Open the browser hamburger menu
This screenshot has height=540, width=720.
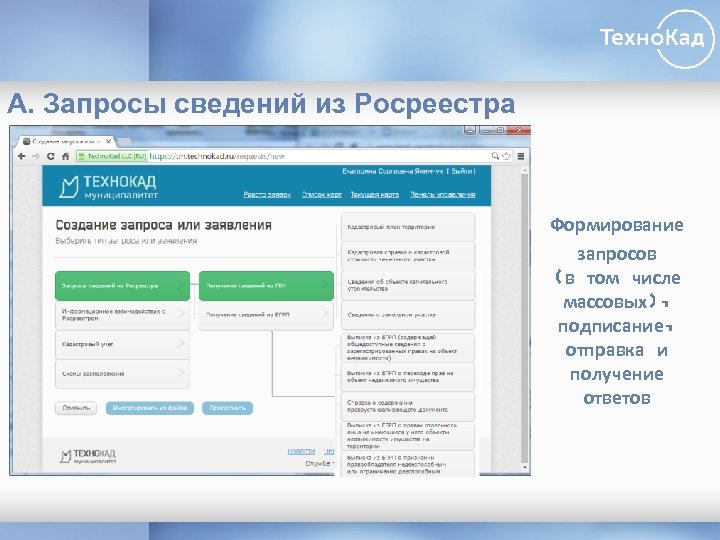tap(521, 156)
